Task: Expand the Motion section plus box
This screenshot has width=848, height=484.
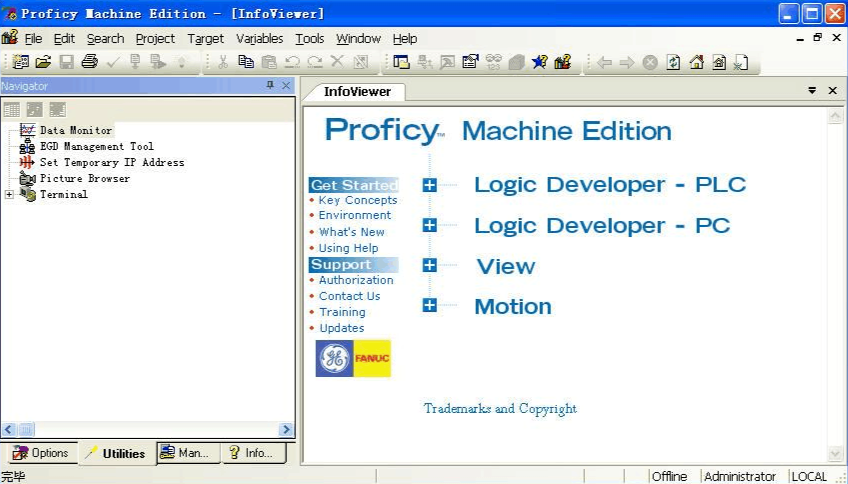Action: point(430,305)
